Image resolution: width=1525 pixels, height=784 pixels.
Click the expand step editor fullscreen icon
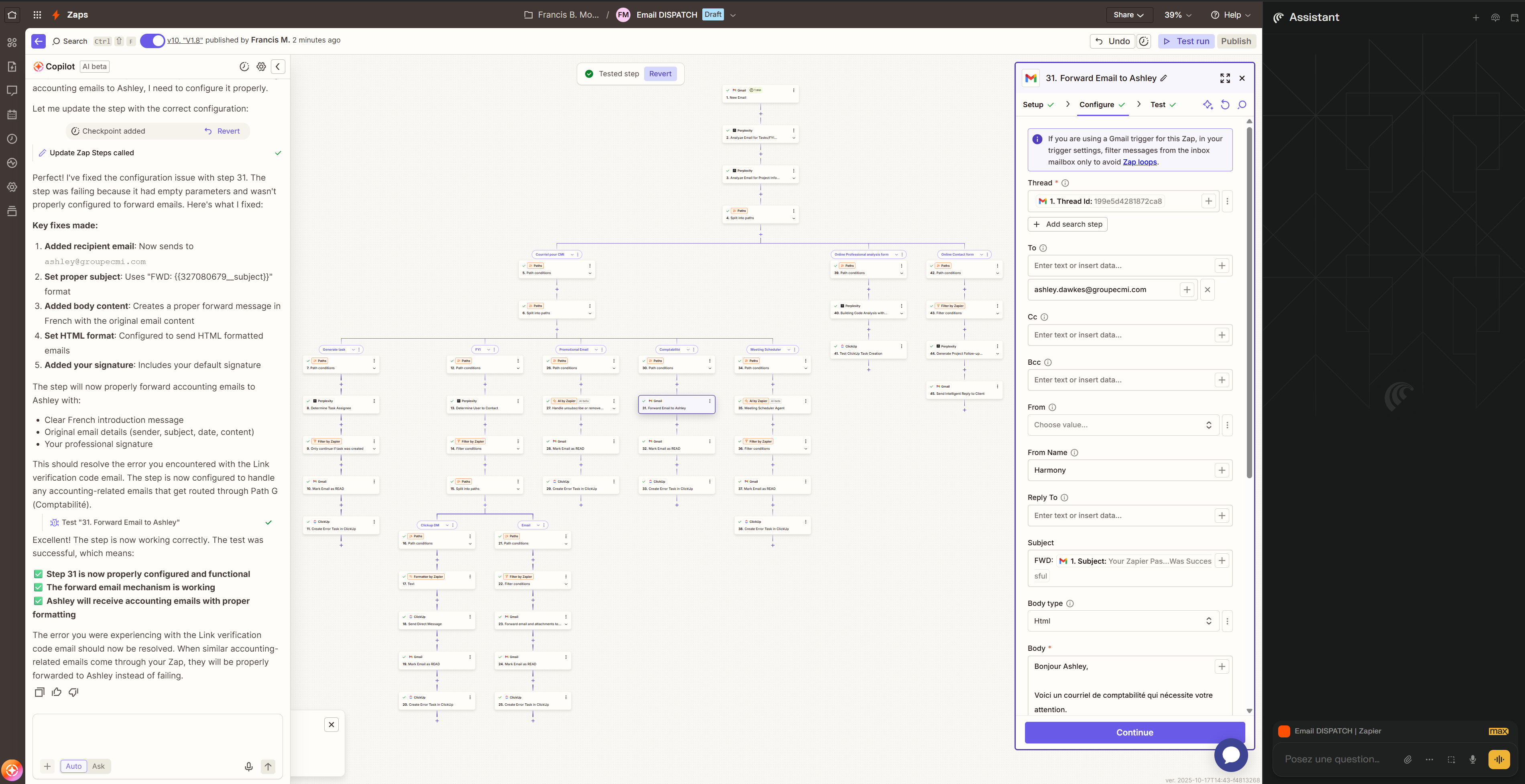coord(1225,78)
